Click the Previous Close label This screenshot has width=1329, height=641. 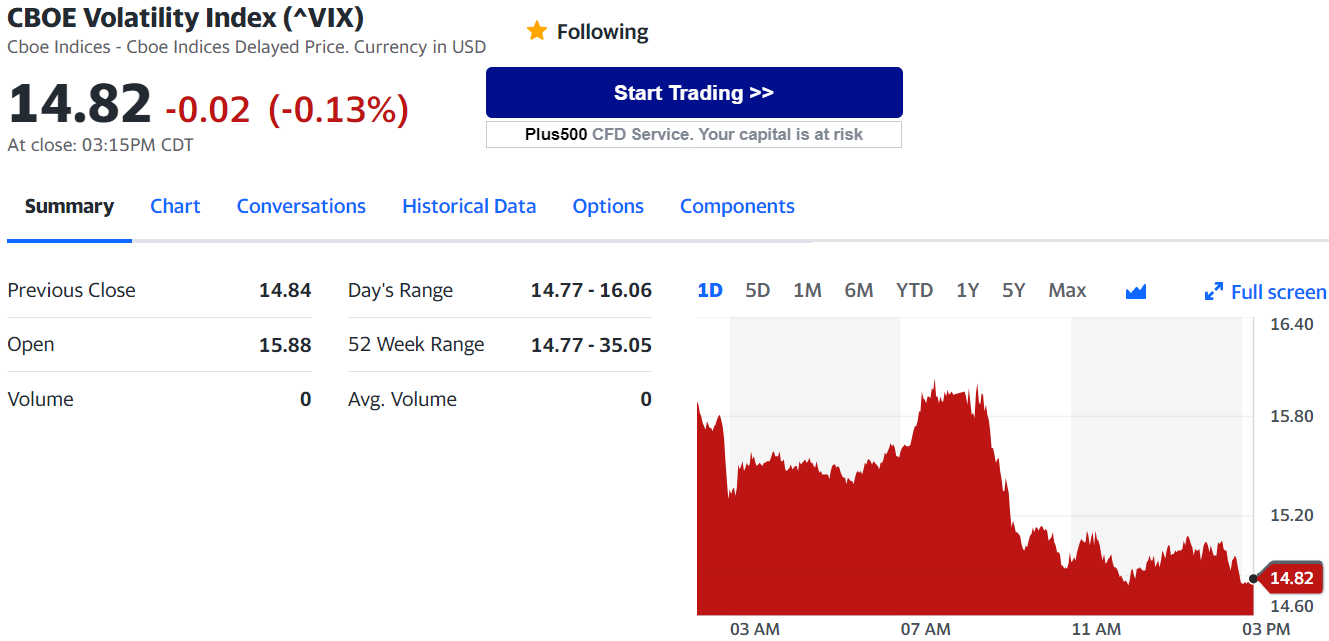click(71, 290)
